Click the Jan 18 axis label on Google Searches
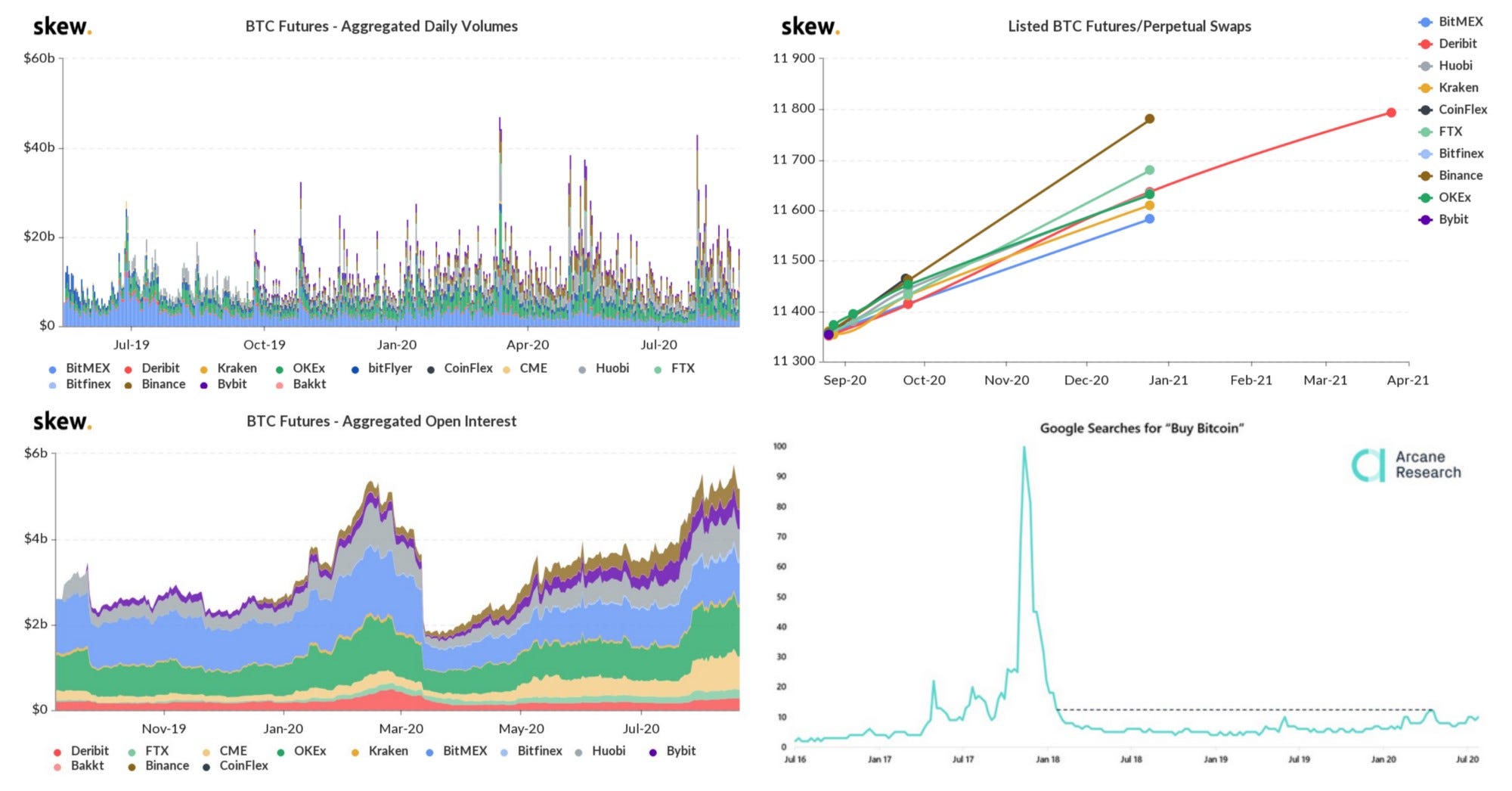This screenshot has height=791, width=1512. pyautogui.click(x=1048, y=759)
